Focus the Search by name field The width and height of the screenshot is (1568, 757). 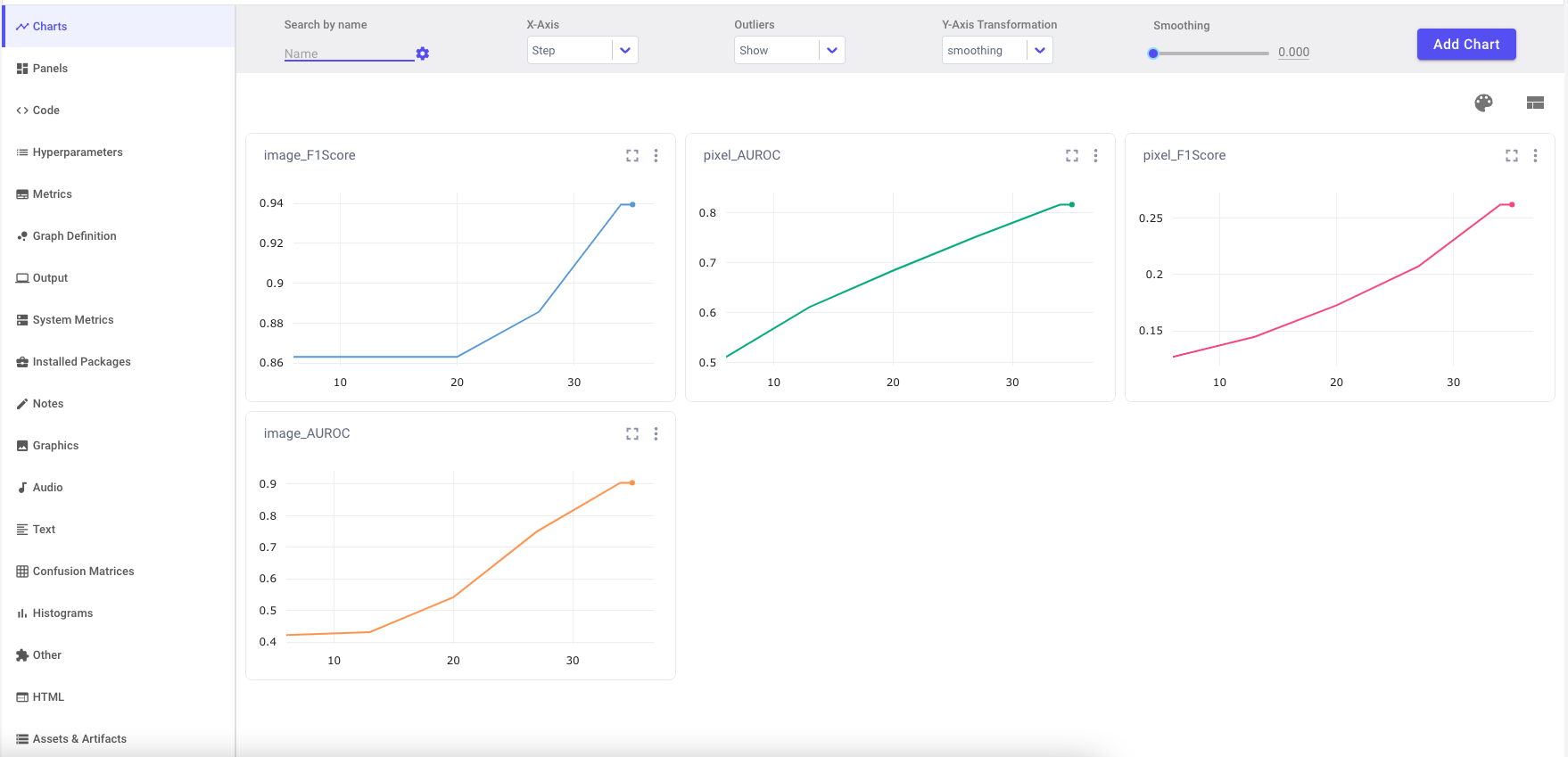pyautogui.click(x=348, y=53)
